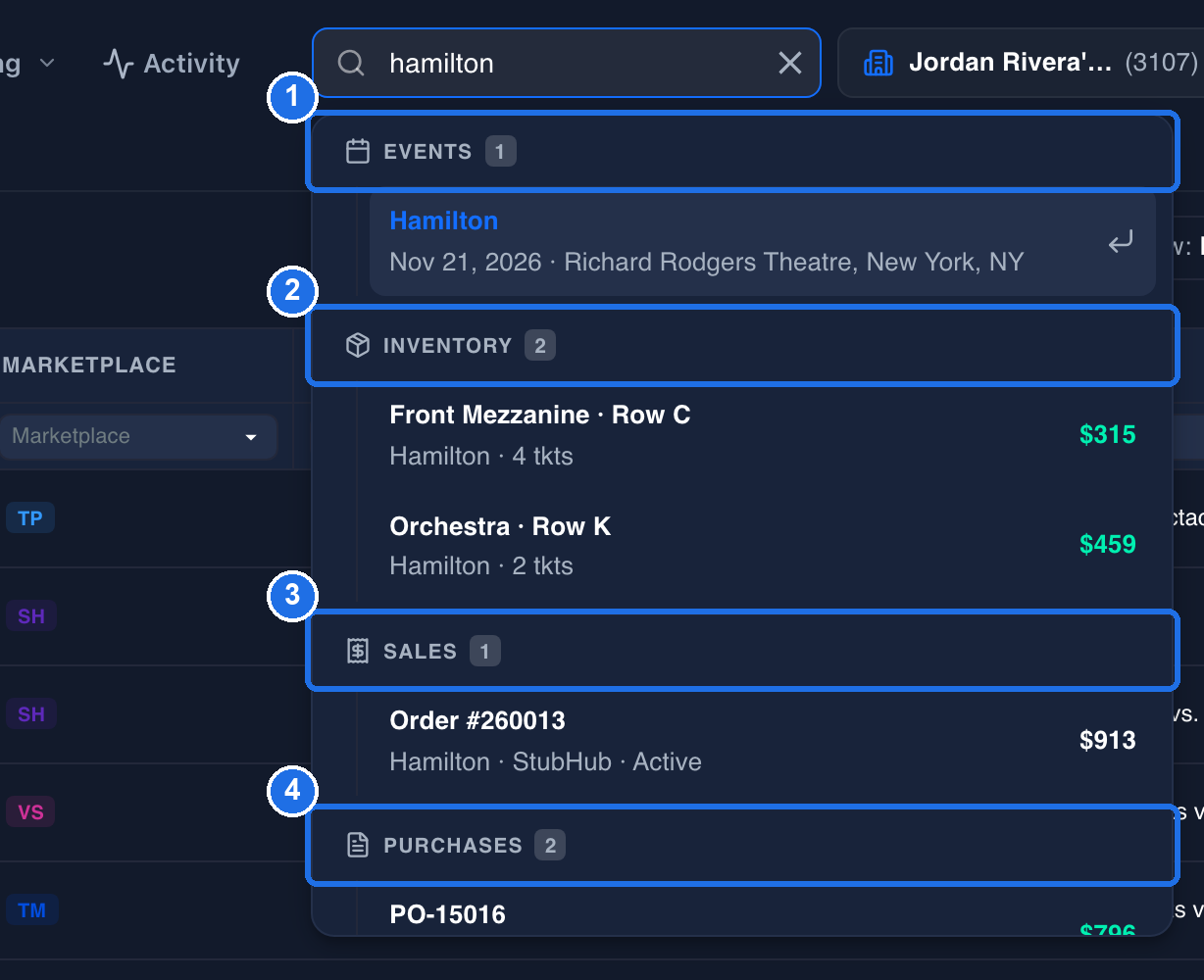Clear the hamilton search text

click(790, 64)
